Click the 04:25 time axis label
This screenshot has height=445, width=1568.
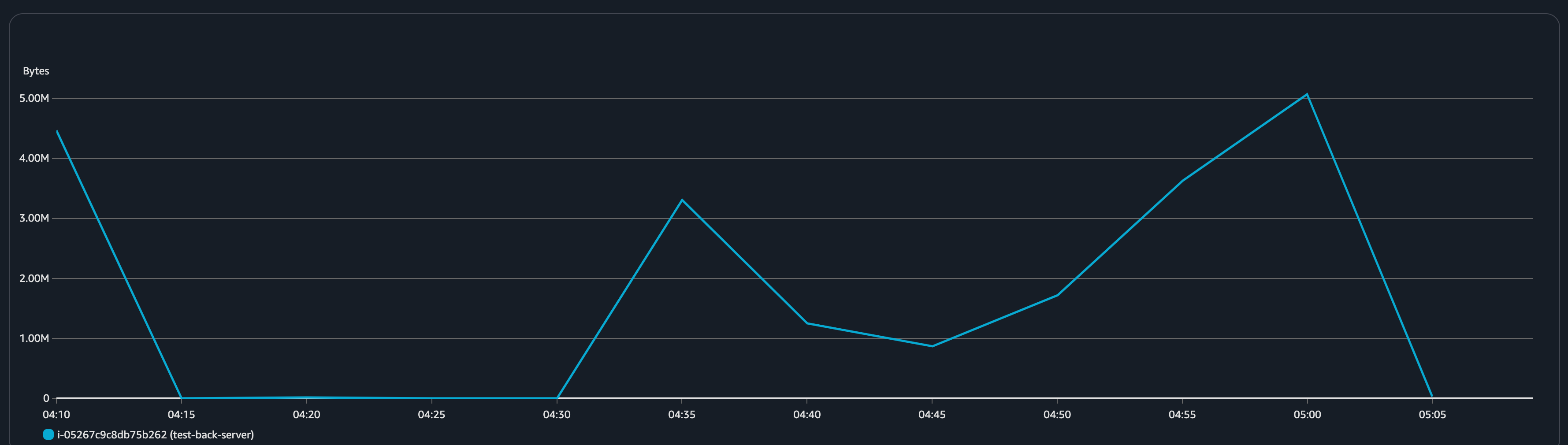click(431, 415)
